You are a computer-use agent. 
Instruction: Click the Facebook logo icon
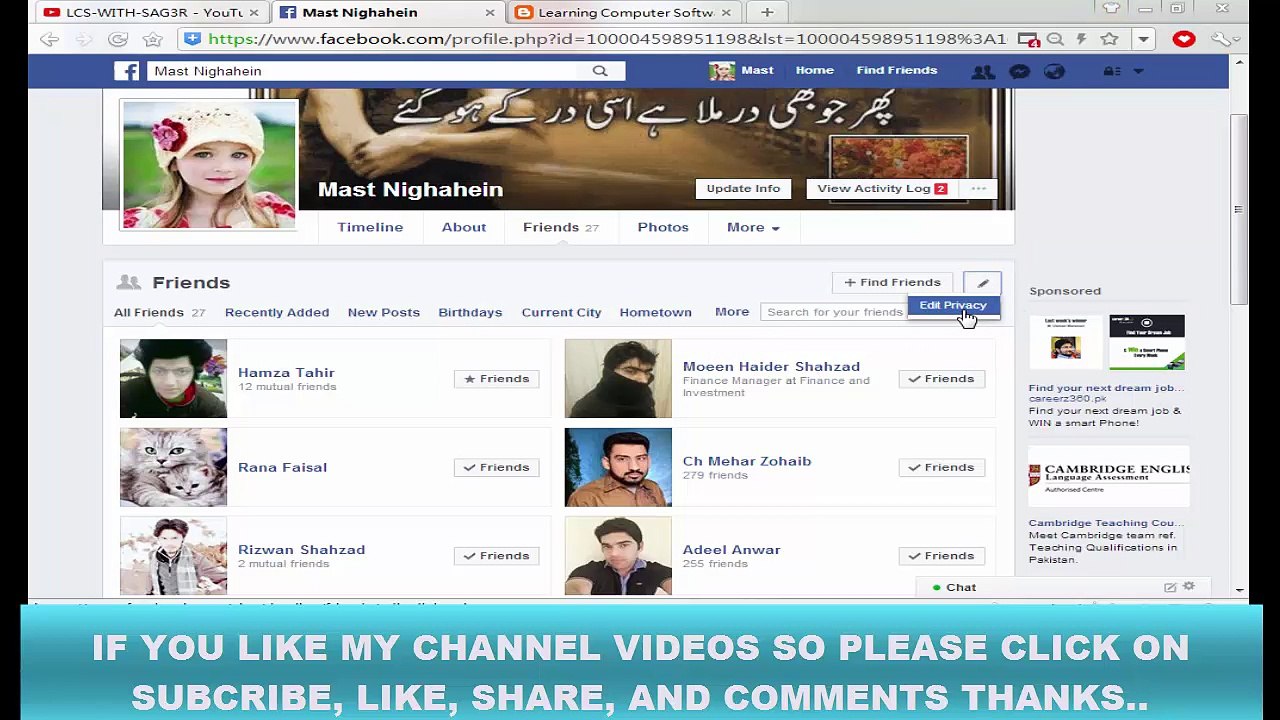point(126,71)
